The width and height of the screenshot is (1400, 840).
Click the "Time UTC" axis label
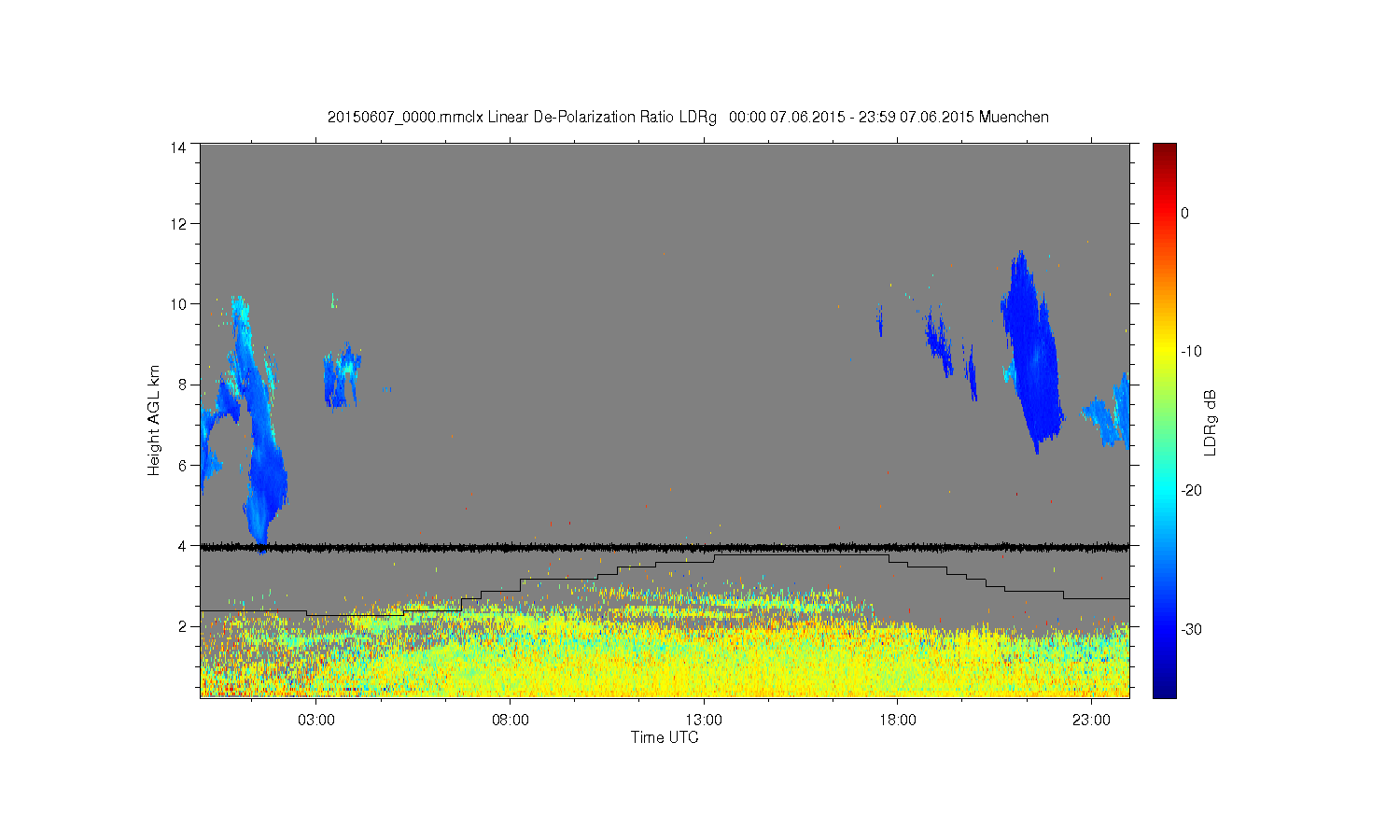(x=665, y=737)
